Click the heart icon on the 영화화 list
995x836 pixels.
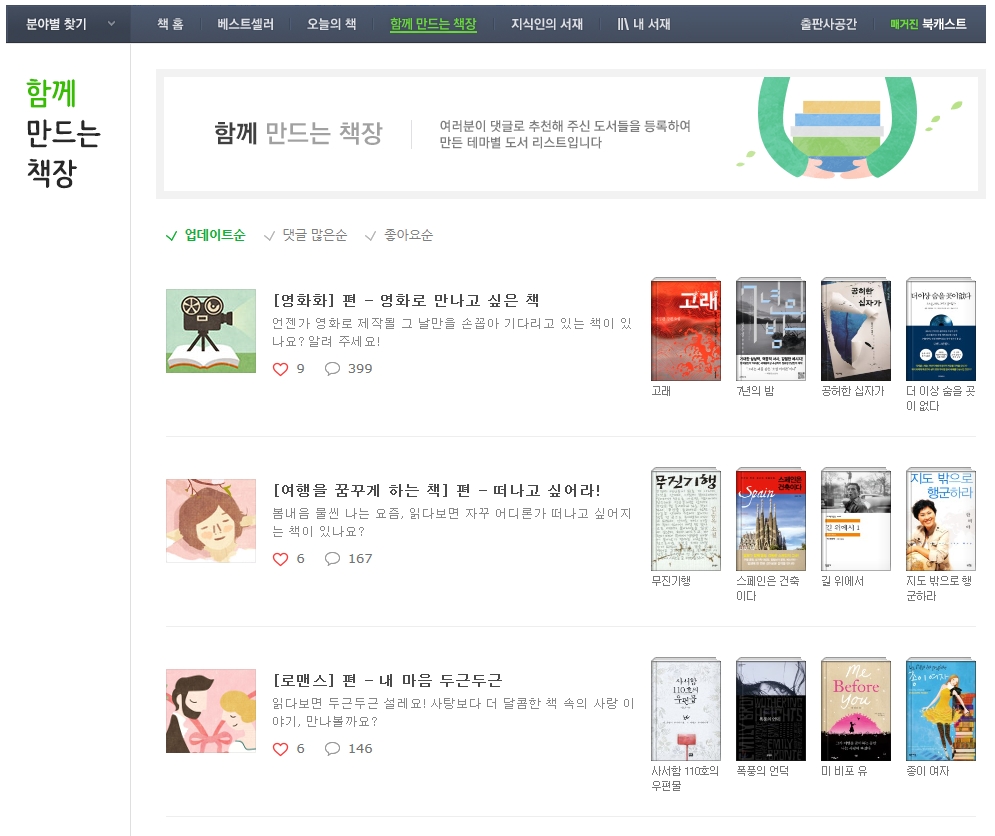click(x=280, y=369)
